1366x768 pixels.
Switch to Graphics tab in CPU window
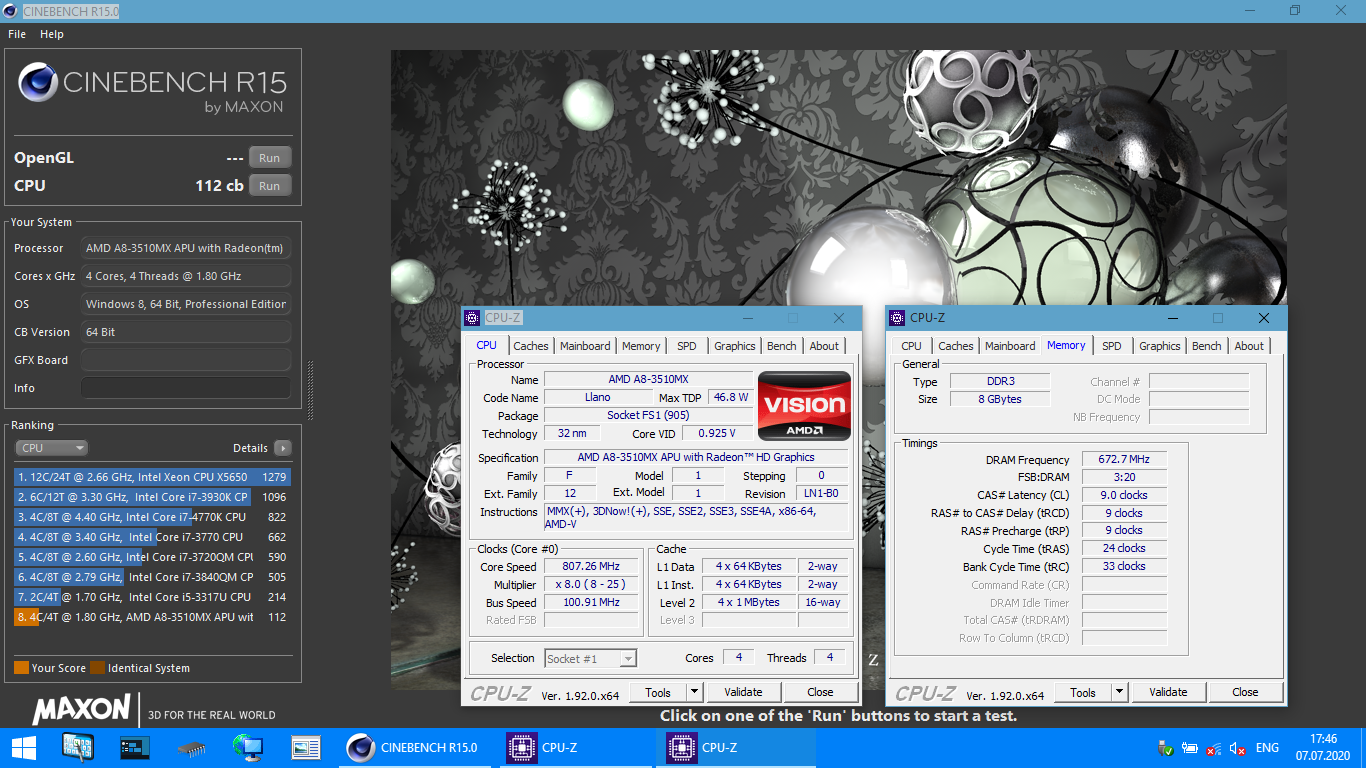click(x=735, y=346)
